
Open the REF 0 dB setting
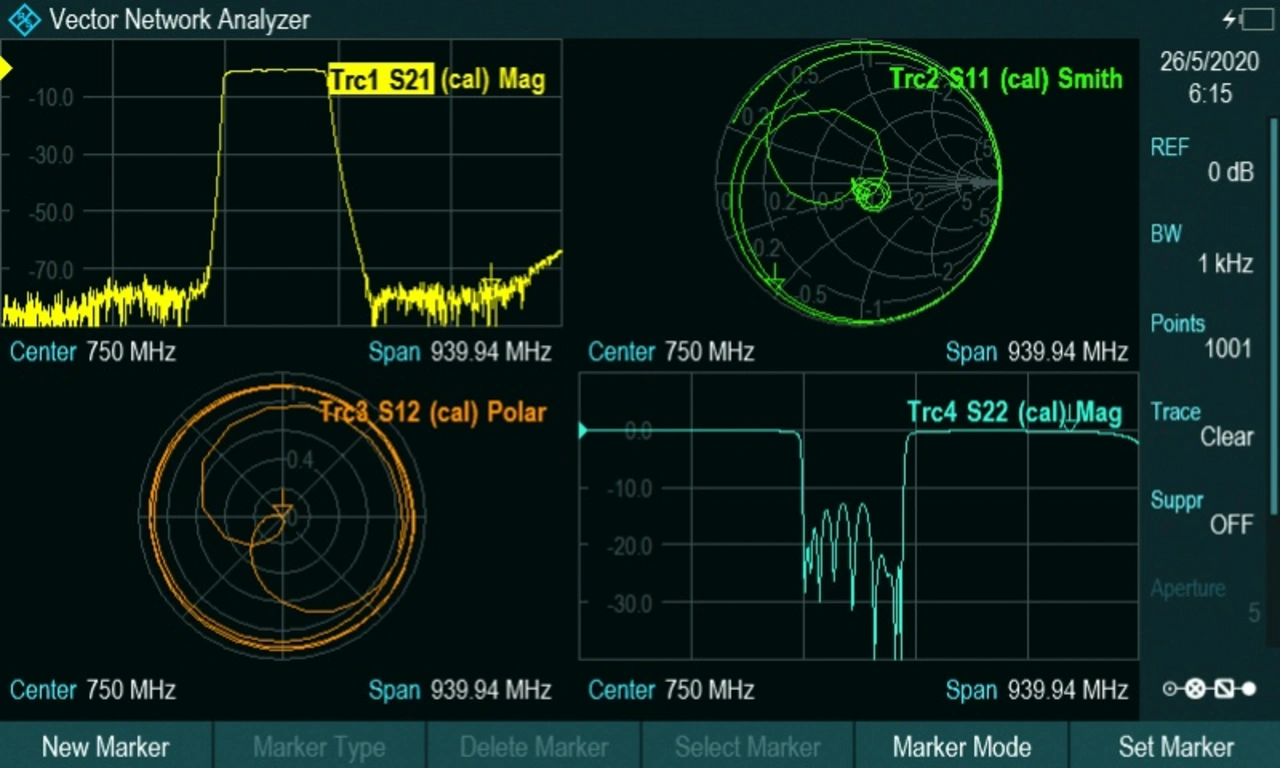coord(1202,160)
